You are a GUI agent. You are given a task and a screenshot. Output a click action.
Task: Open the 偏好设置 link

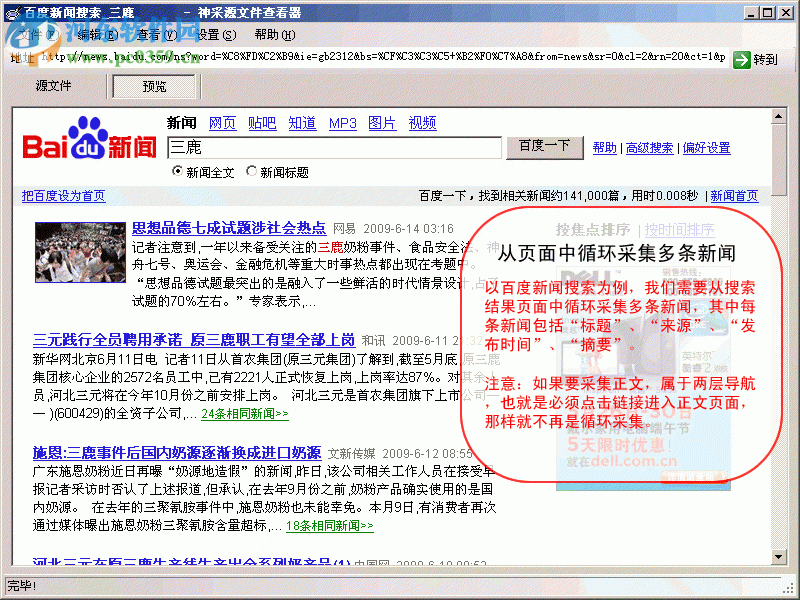point(707,148)
